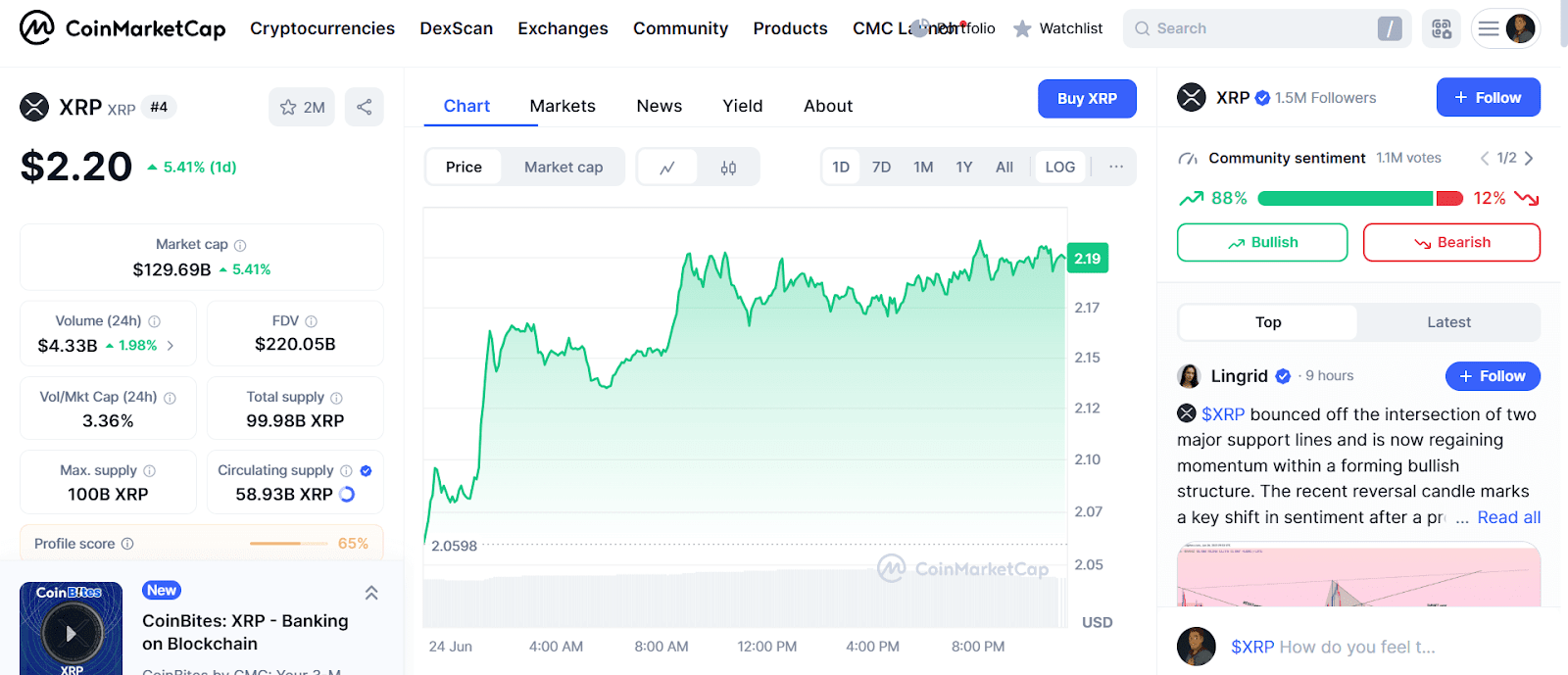Click XRP logo in community panel
1568x675 pixels.
tap(1192, 97)
